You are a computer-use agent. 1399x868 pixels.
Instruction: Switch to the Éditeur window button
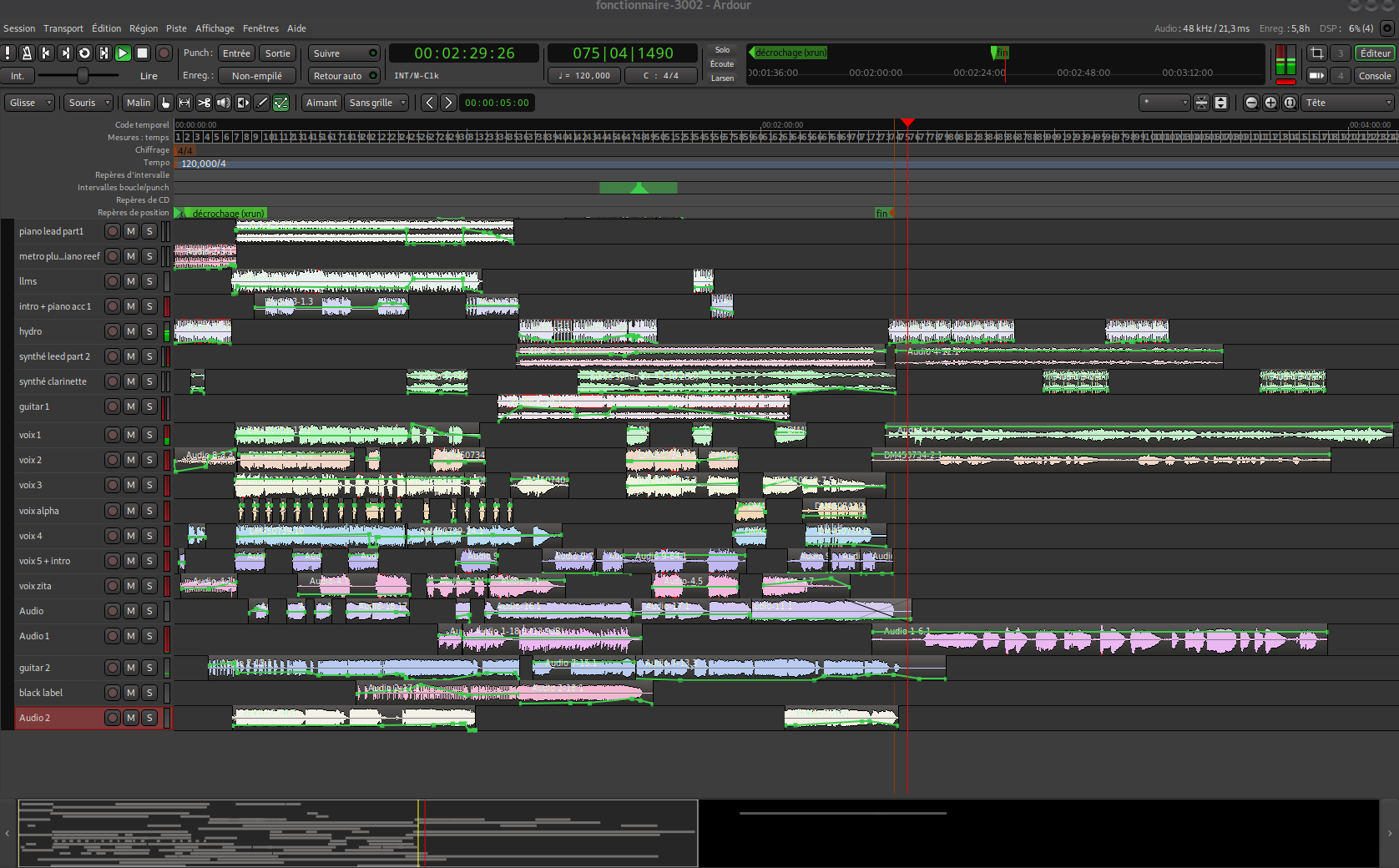coord(1375,53)
